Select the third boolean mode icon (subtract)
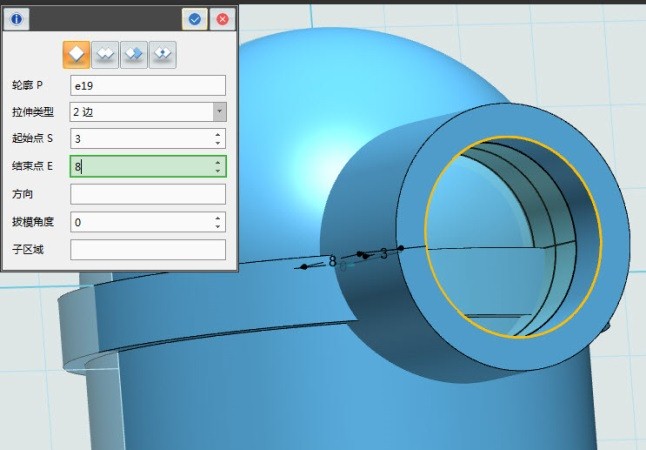This screenshot has height=450, width=646. point(134,55)
